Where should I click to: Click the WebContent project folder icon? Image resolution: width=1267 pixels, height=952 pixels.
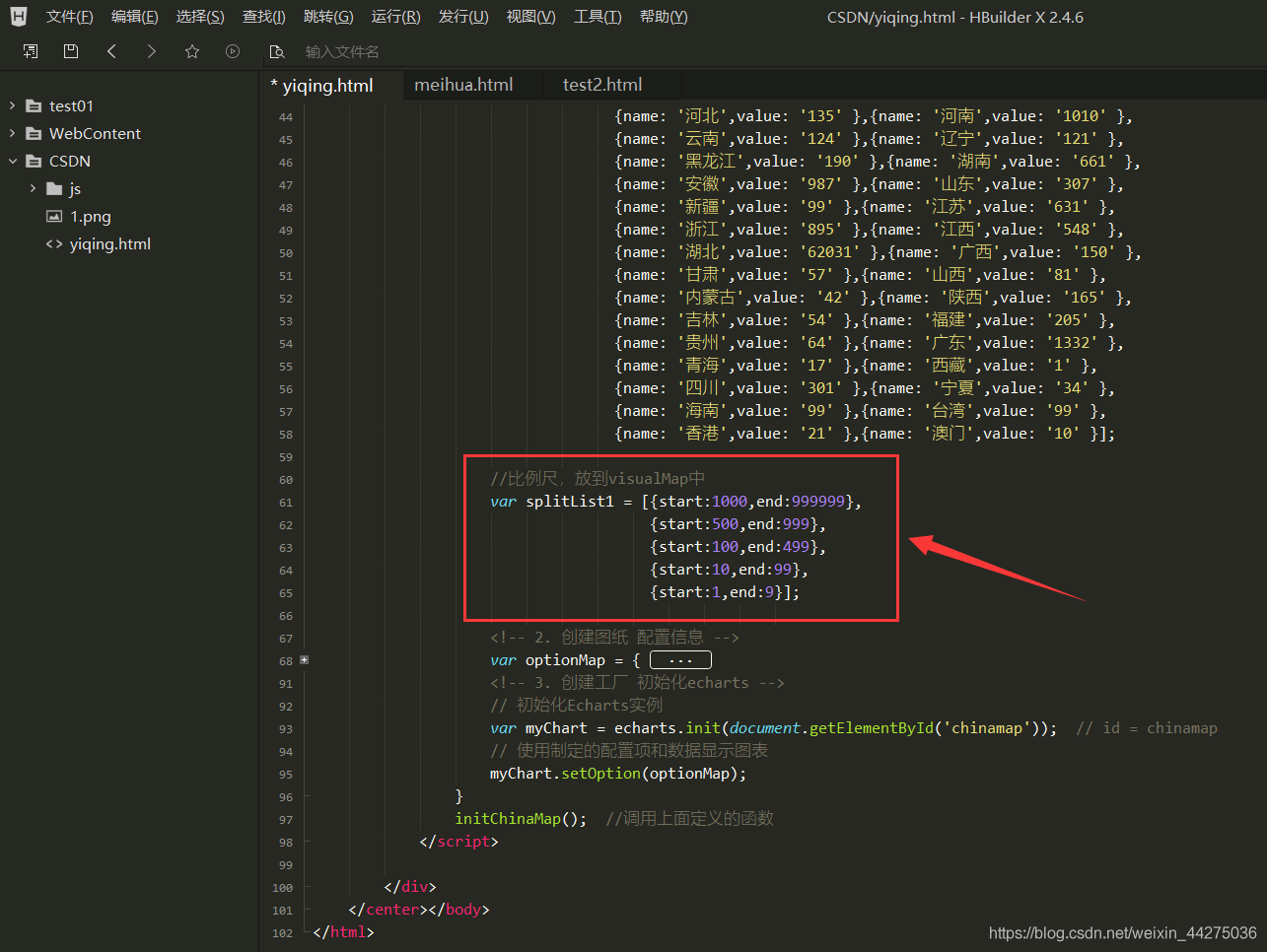pyautogui.click(x=34, y=133)
